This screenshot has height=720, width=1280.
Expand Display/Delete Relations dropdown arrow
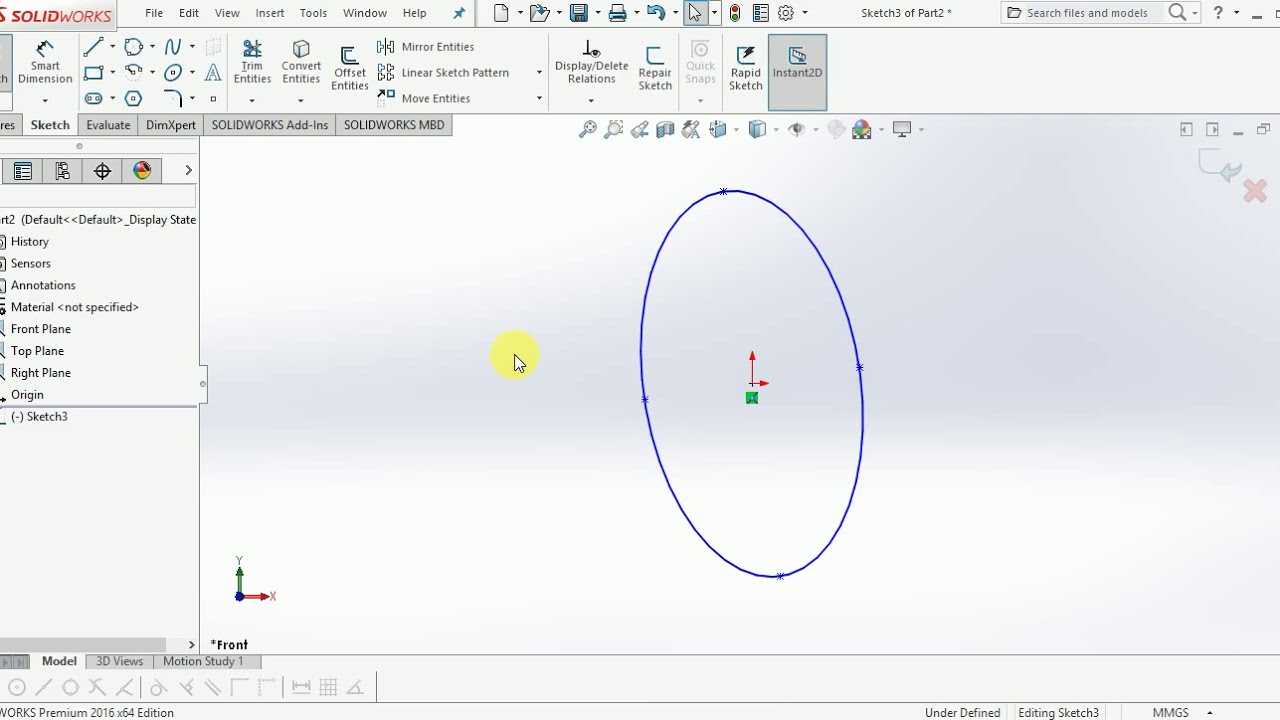pyautogui.click(x=591, y=100)
